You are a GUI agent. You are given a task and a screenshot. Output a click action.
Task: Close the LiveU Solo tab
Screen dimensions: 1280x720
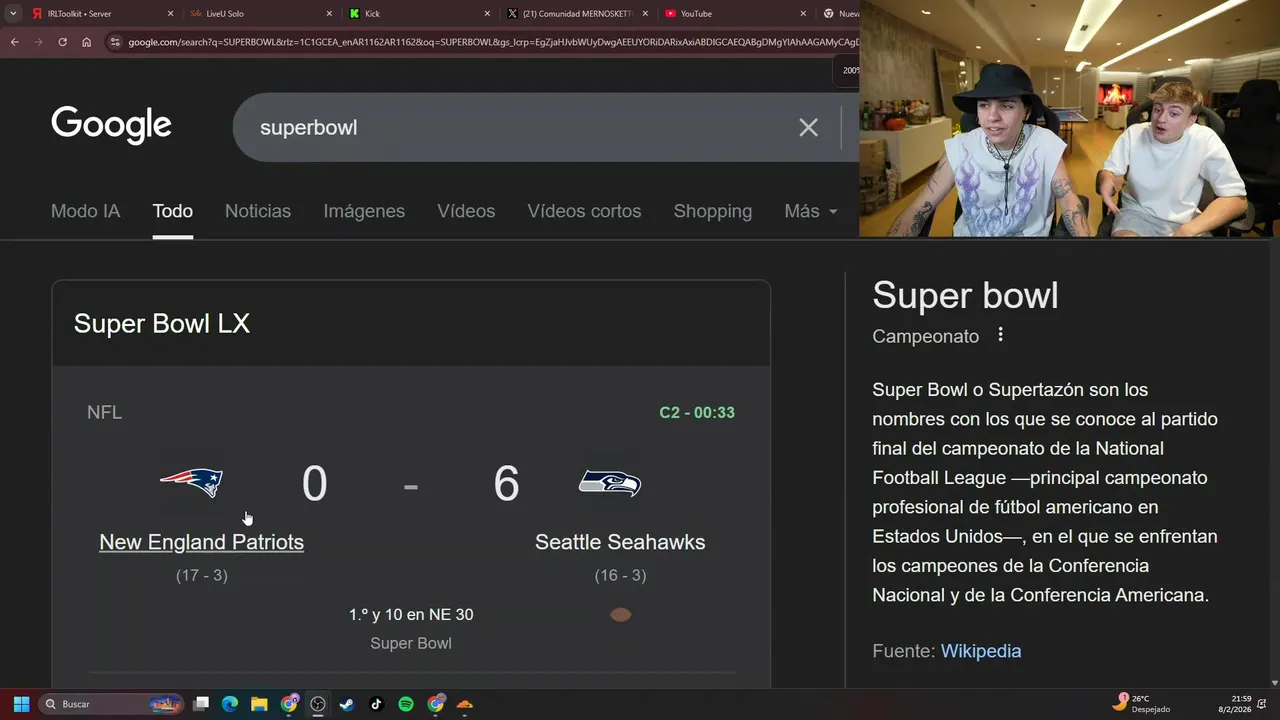pos(329,14)
